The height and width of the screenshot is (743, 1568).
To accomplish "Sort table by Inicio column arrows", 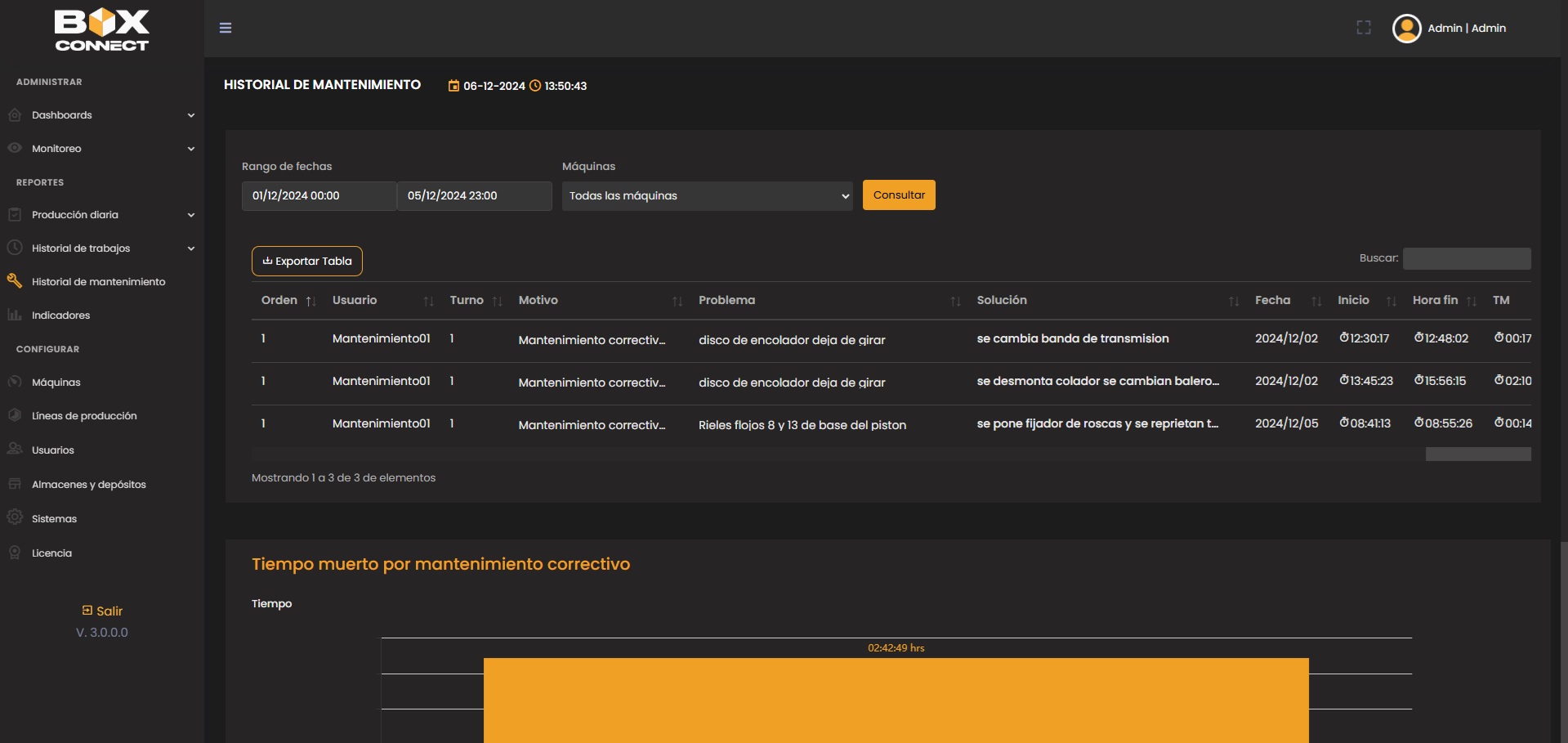I will click(x=1392, y=302).
